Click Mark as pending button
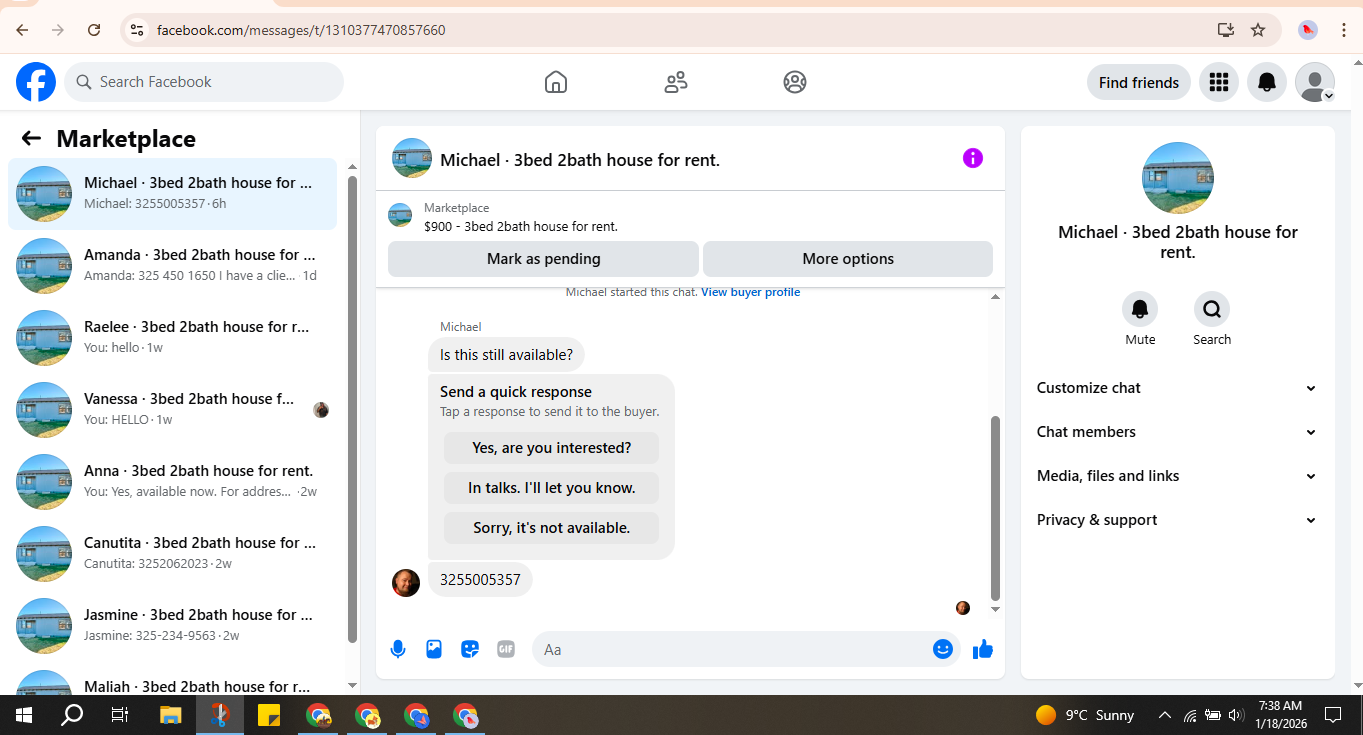Image resolution: width=1363 pixels, height=735 pixels. [x=543, y=259]
